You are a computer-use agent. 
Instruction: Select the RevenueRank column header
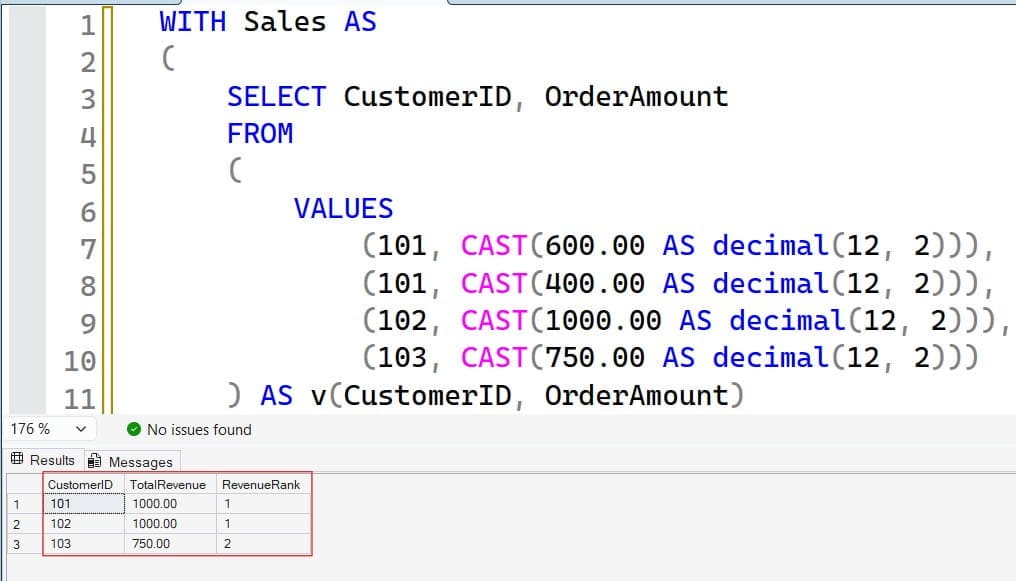(x=263, y=484)
